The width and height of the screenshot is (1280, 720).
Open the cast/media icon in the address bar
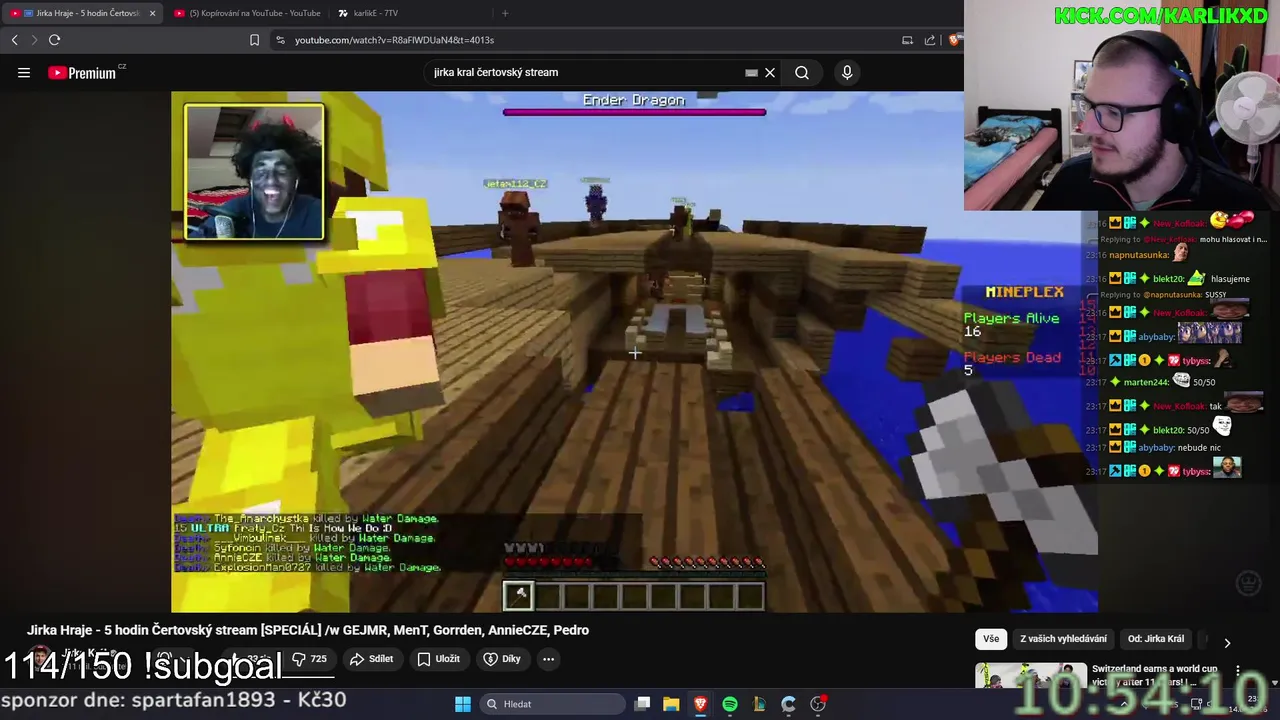(x=907, y=40)
